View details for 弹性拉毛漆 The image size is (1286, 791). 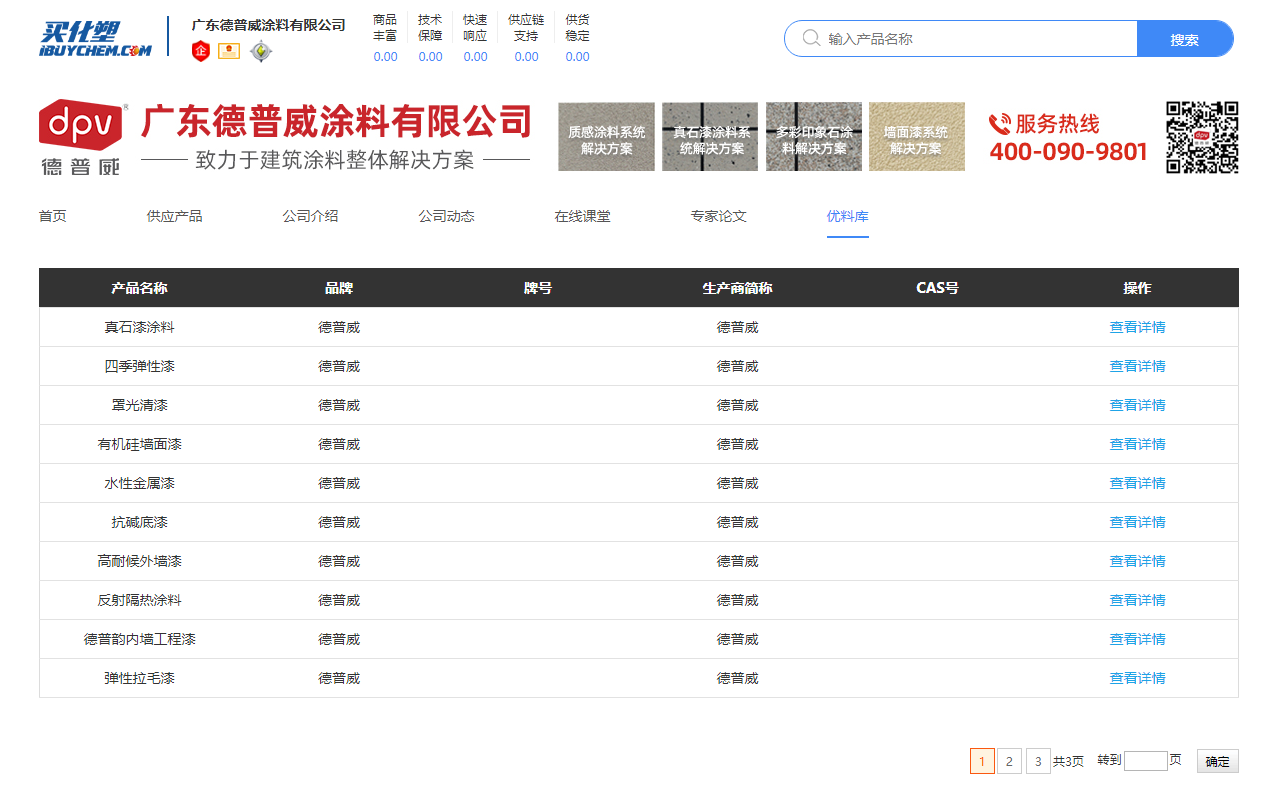pyautogui.click(x=1137, y=678)
